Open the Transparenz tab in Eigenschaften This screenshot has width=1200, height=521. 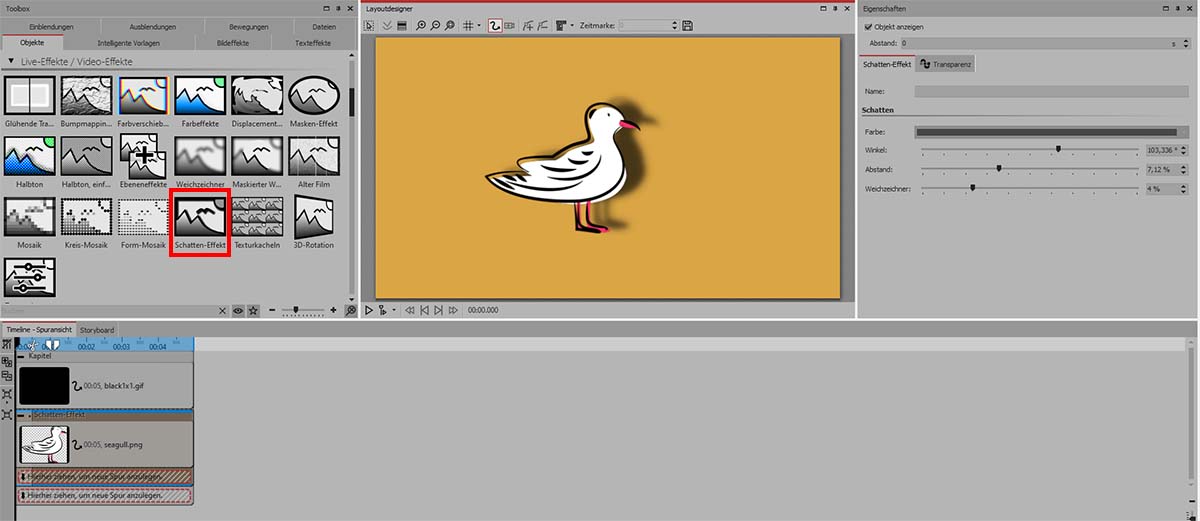click(x=945, y=64)
